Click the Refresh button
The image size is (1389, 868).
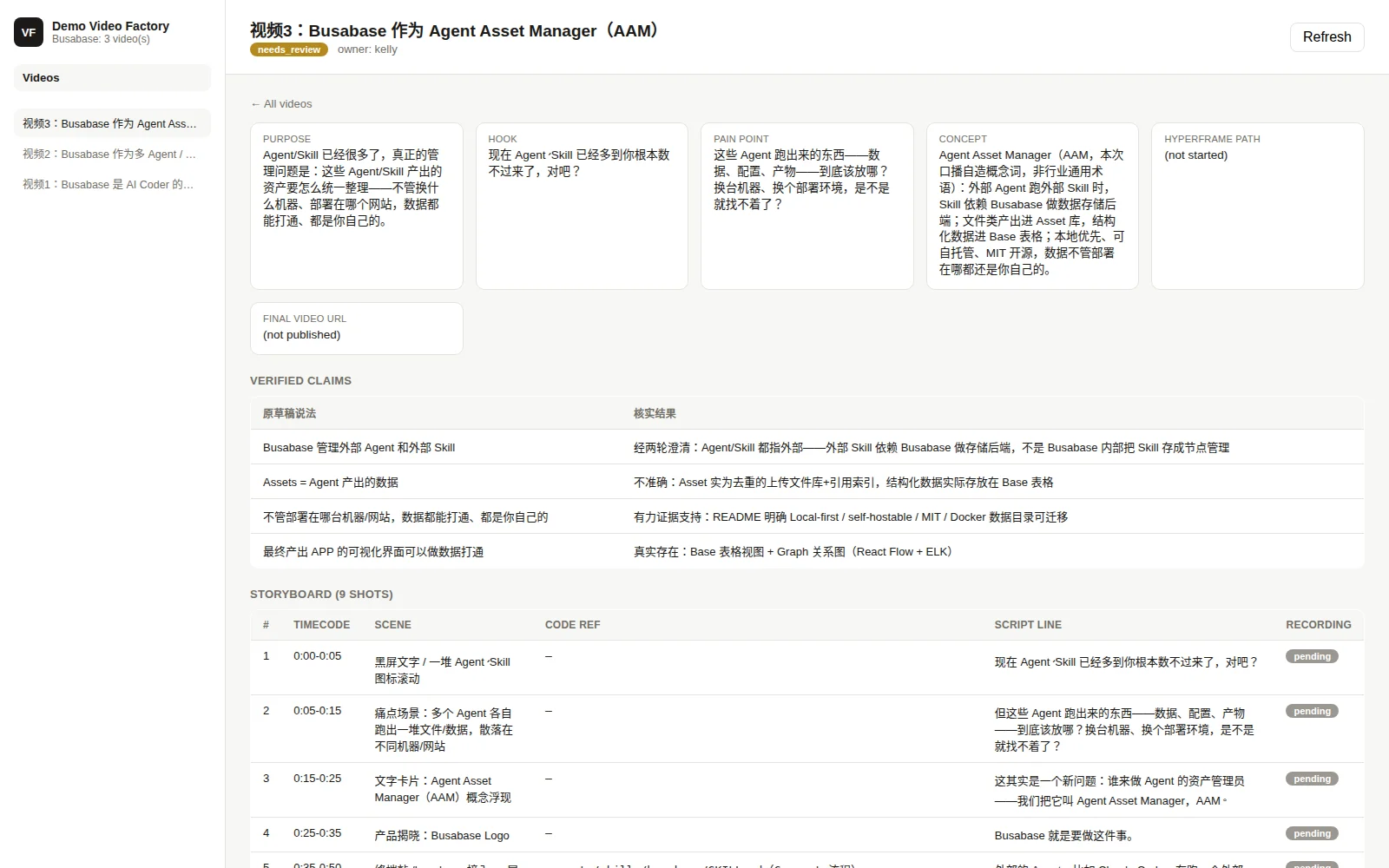(x=1326, y=36)
